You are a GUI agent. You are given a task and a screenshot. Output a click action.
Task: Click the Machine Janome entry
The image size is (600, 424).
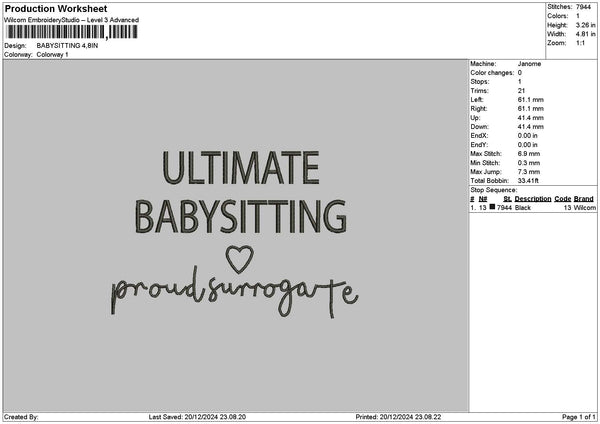(505, 64)
